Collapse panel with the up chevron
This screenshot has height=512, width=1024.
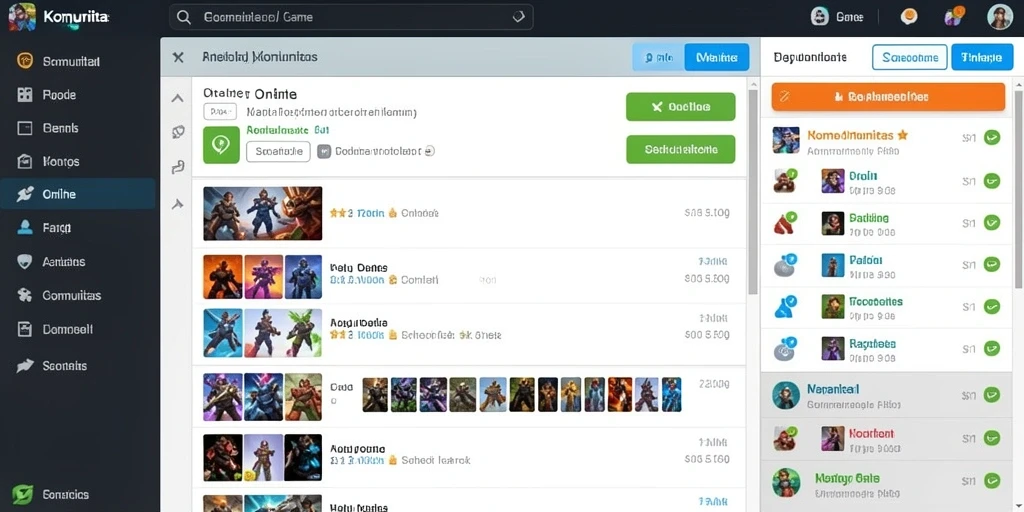177,99
